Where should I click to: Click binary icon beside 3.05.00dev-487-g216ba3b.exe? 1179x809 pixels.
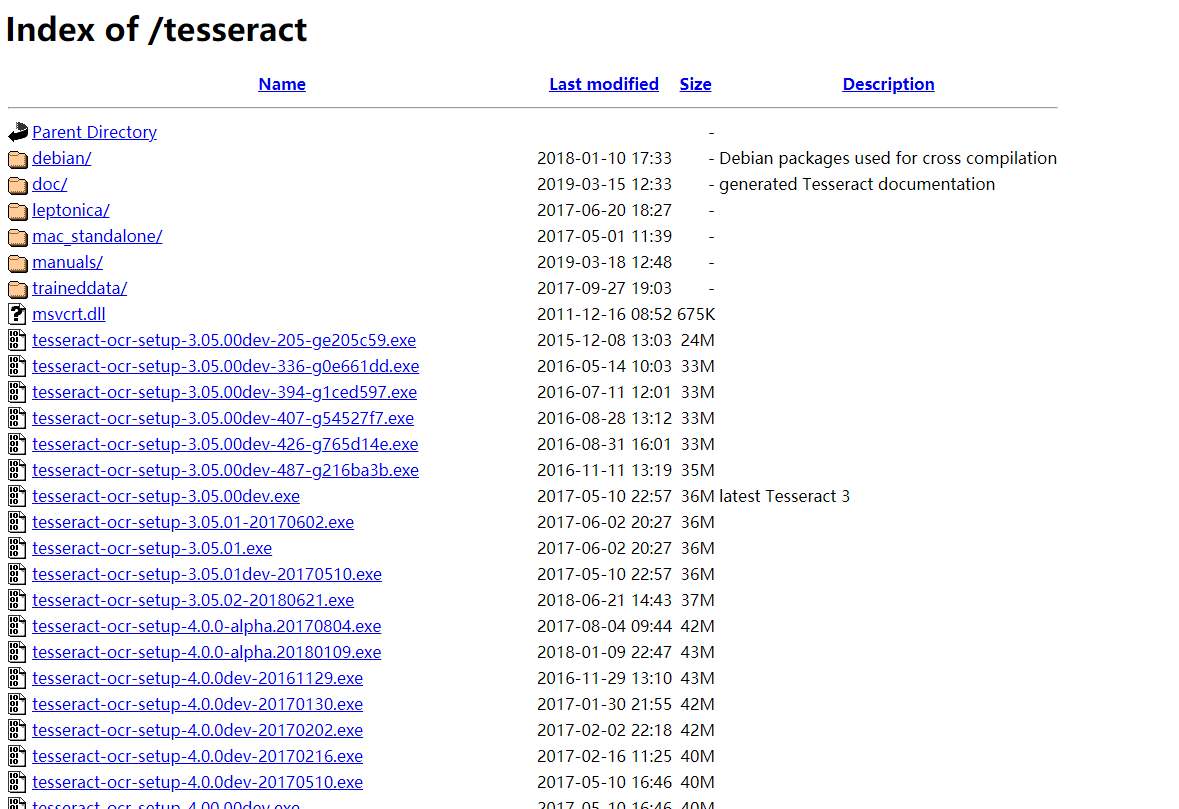pos(17,471)
